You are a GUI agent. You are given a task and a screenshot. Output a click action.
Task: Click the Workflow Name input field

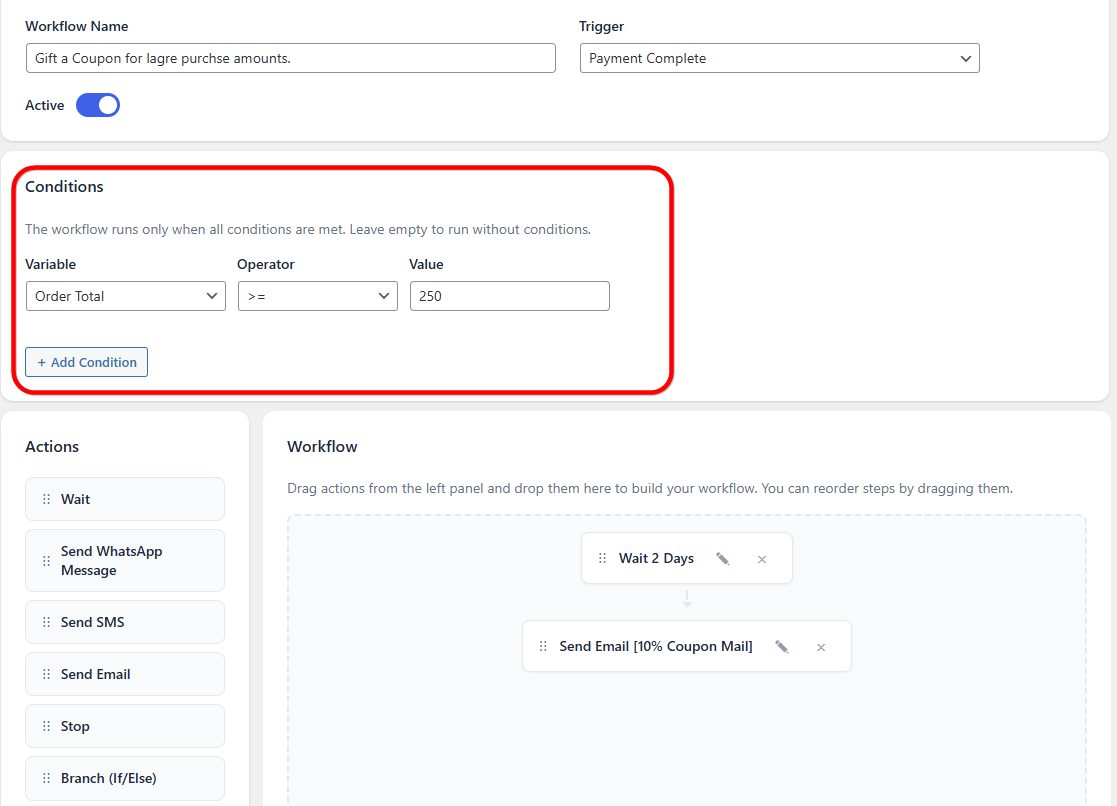291,58
